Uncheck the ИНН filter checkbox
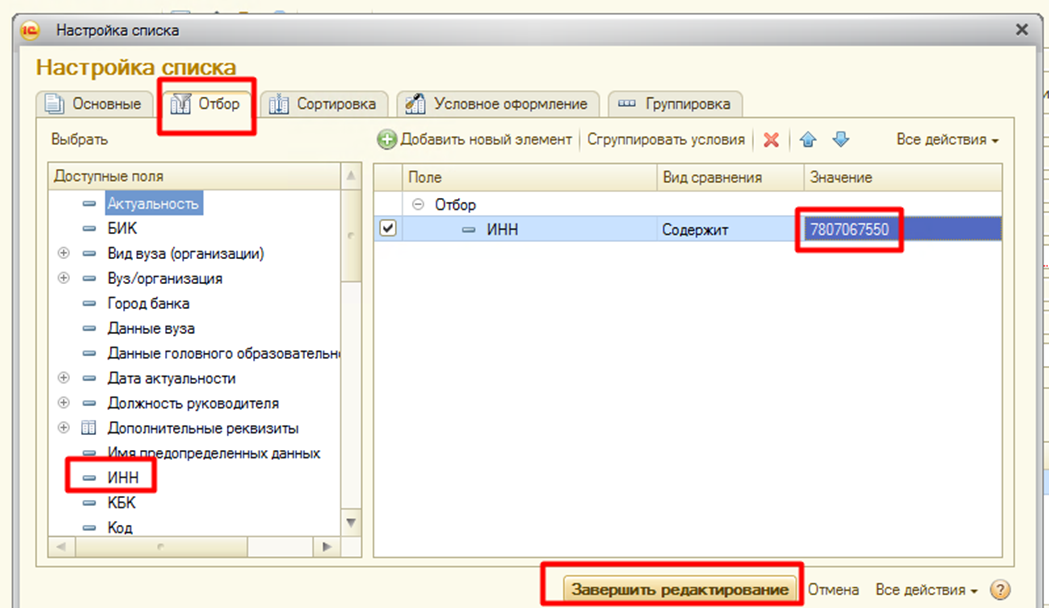This screenshot has width=1049, height=608. point(388,229)
